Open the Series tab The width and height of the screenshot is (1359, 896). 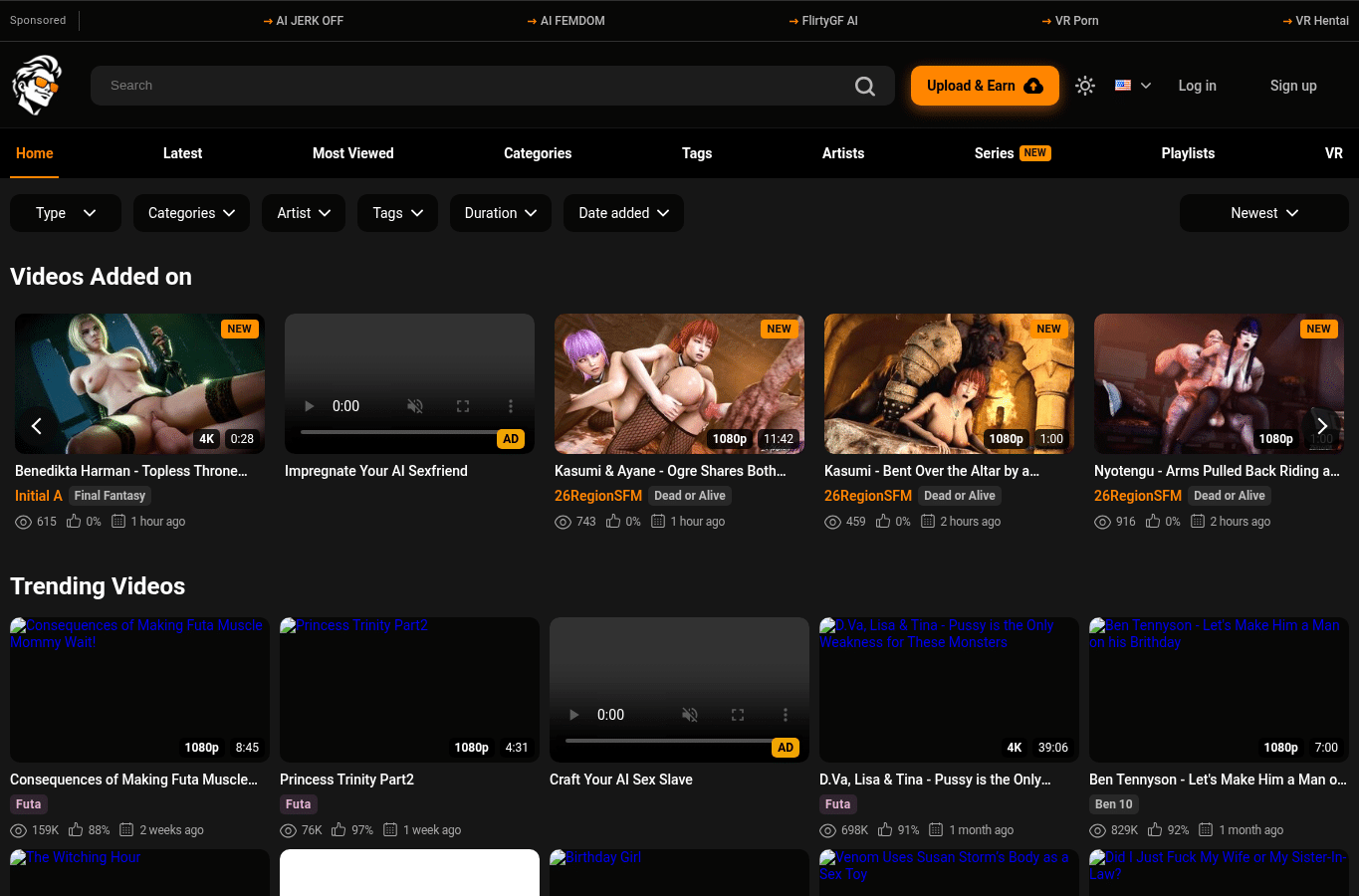coord(994,153)
